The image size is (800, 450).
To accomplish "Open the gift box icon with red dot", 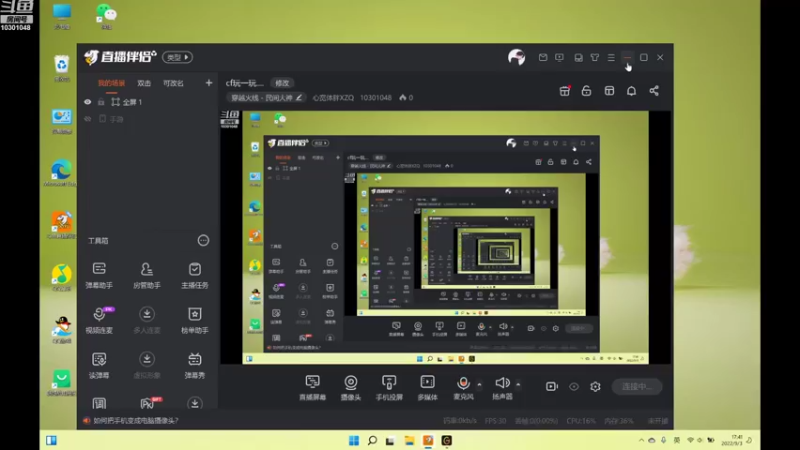I will (x=565, y=91).
